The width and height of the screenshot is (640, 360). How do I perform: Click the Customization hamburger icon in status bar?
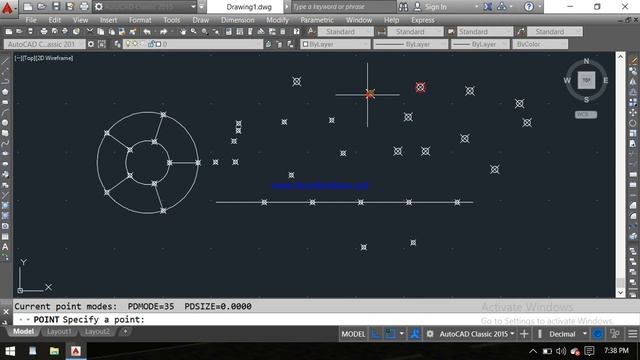coord(632,334)
